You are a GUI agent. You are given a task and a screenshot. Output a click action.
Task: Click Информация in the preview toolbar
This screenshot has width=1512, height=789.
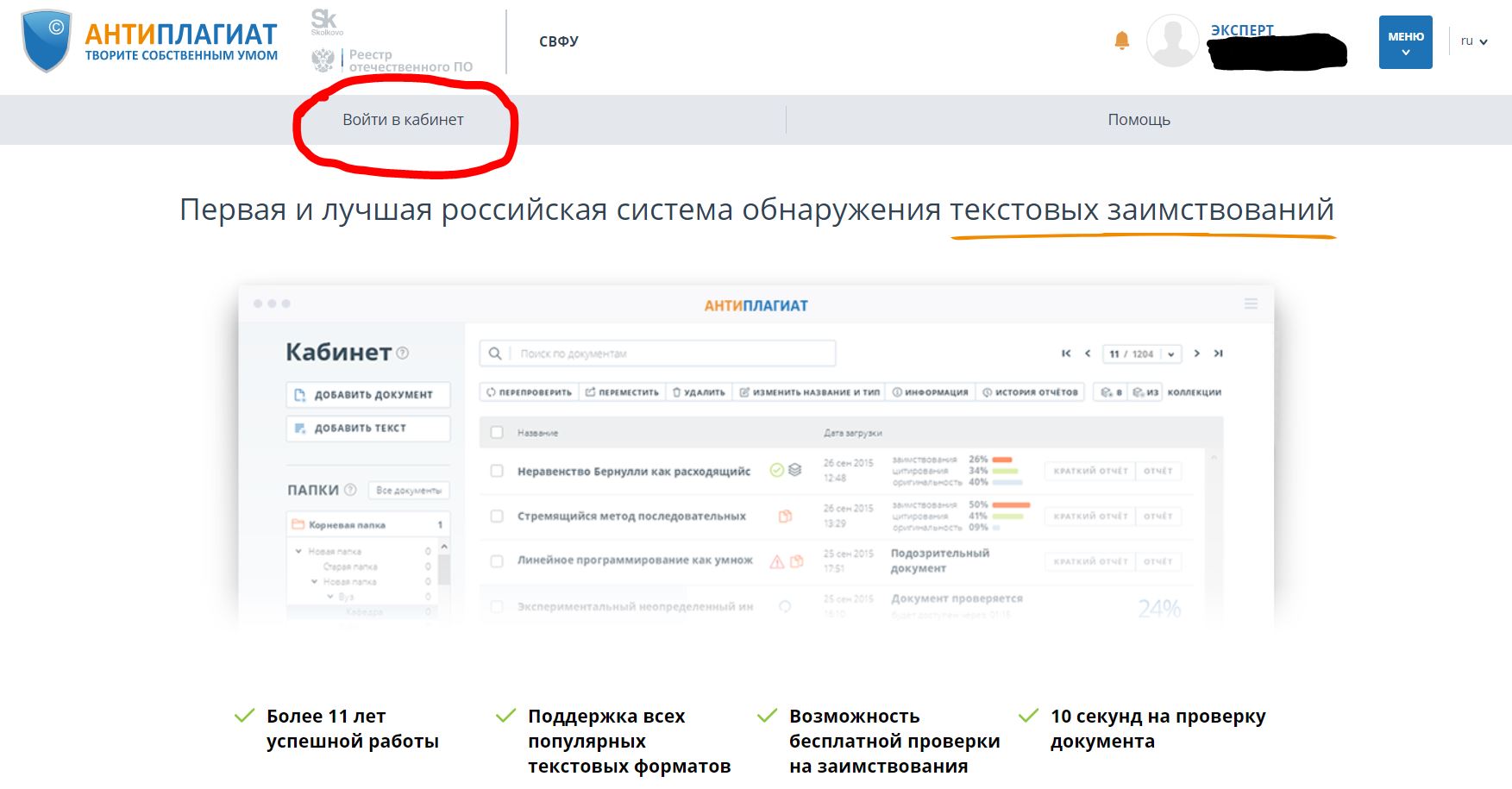[x=930, y=392]
